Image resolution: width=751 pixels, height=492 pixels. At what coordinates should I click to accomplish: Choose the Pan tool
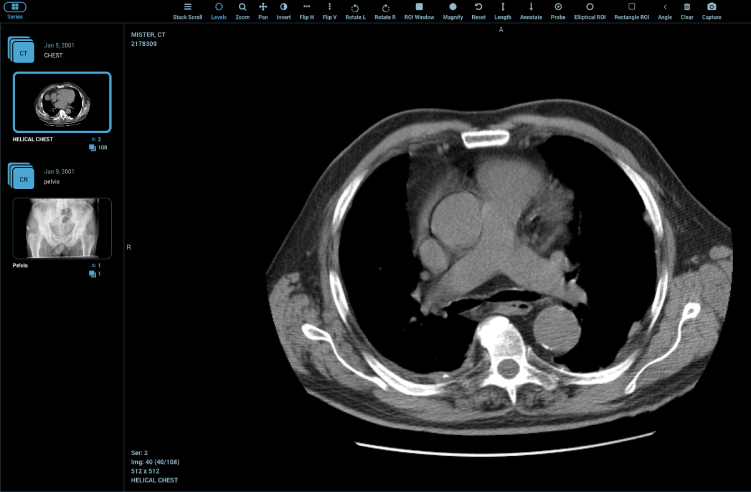click(263, 10)
